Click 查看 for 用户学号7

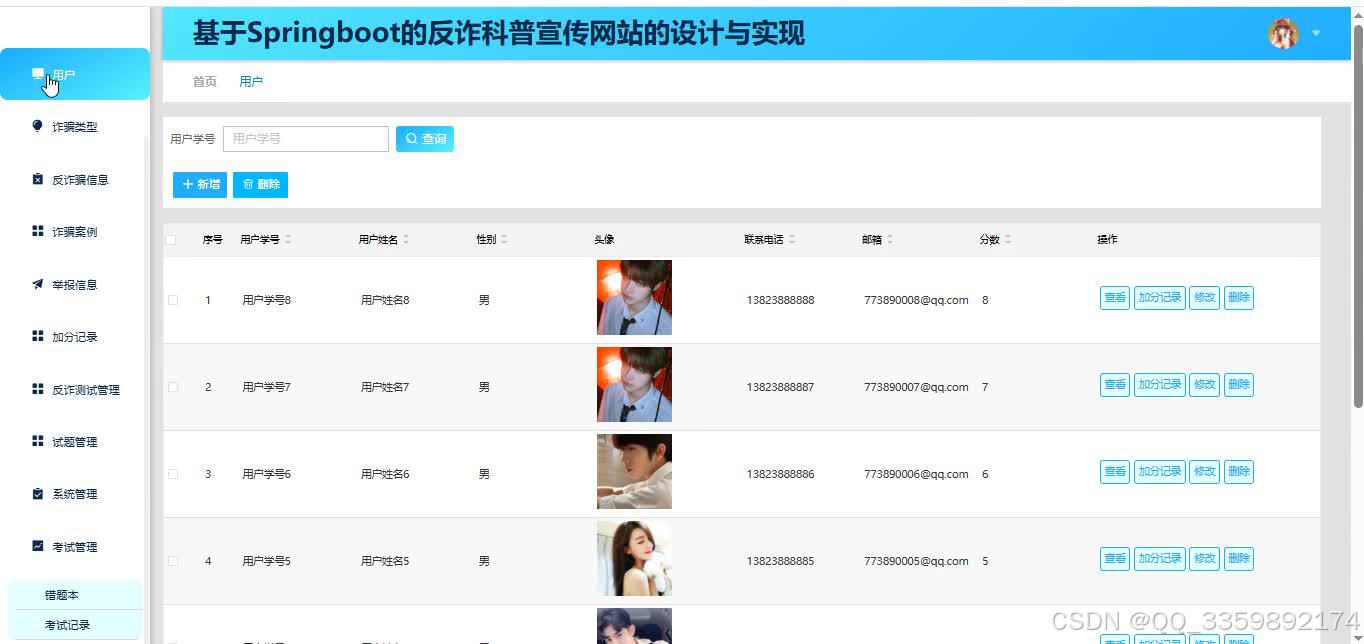(x=1114, y=385)
